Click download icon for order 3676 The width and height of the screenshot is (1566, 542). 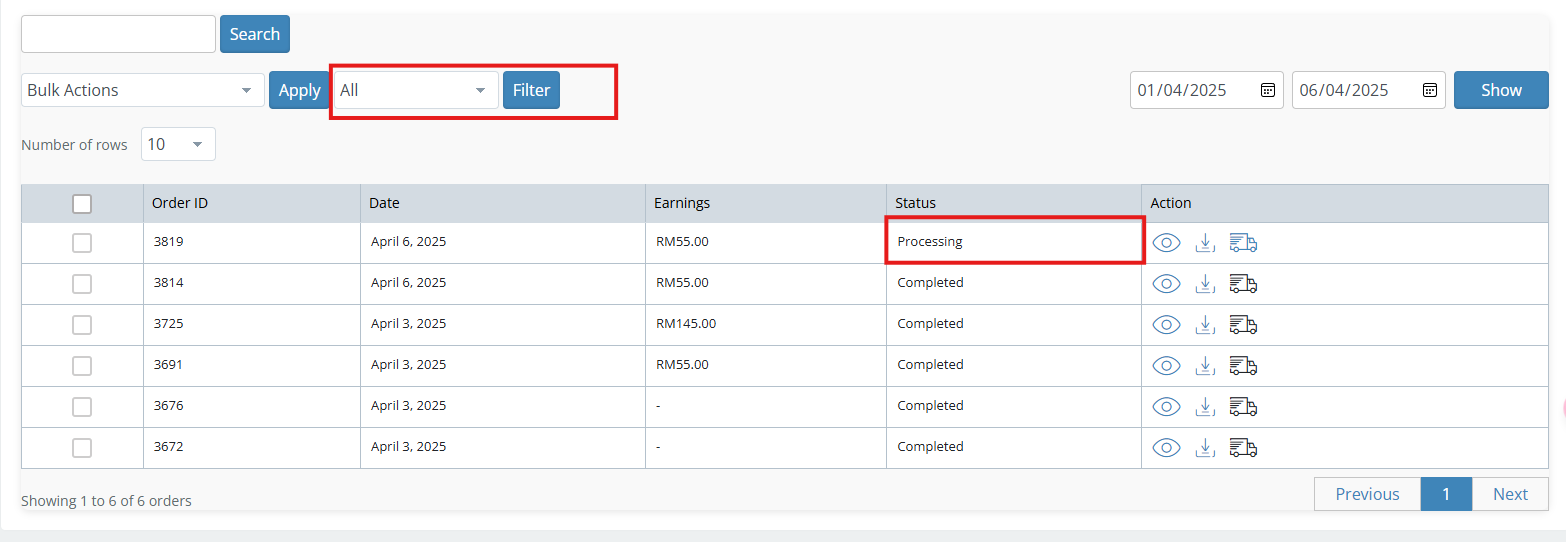click(1205, 406)
